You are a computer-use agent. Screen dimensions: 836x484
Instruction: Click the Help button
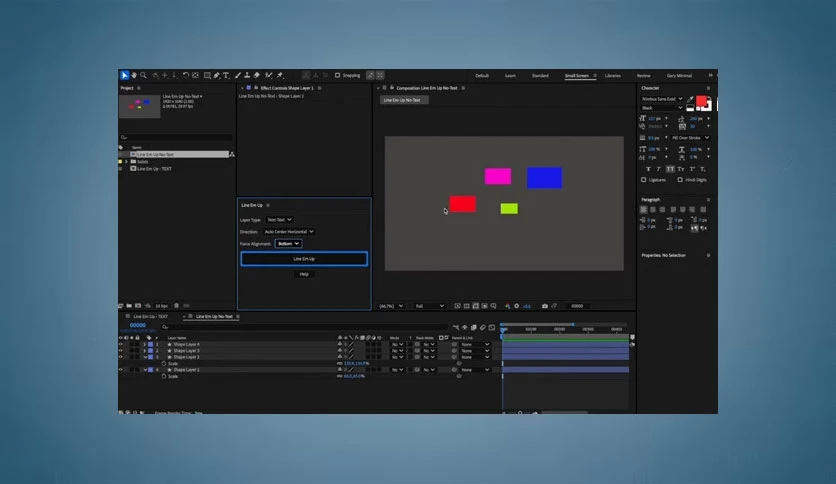pos(304,274)
